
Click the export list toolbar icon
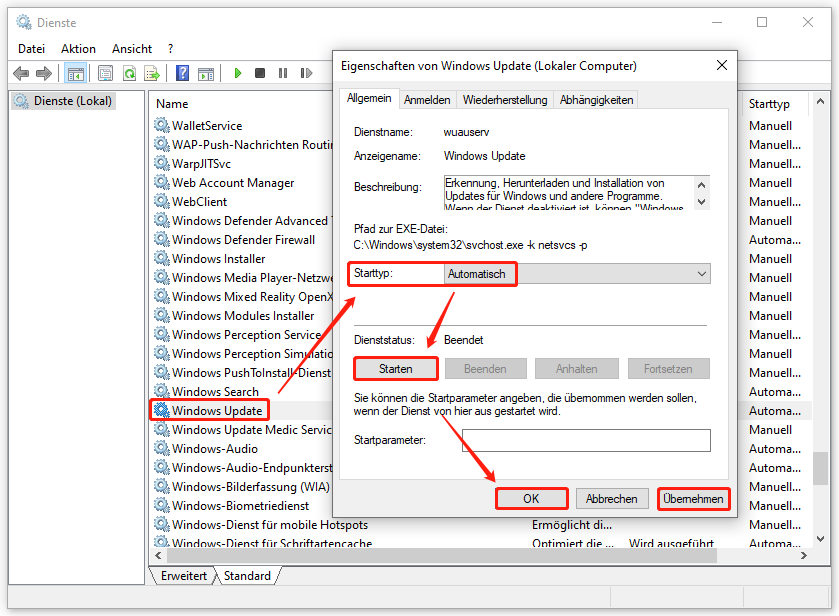coord(153,72)
